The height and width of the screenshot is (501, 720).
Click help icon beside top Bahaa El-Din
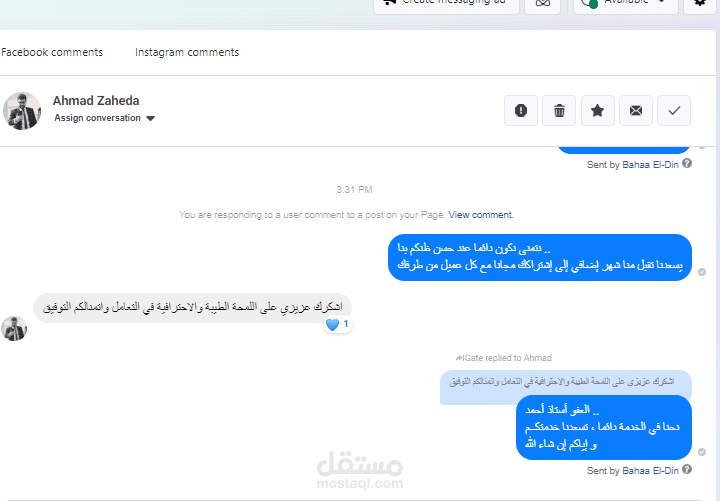[687, 163]
